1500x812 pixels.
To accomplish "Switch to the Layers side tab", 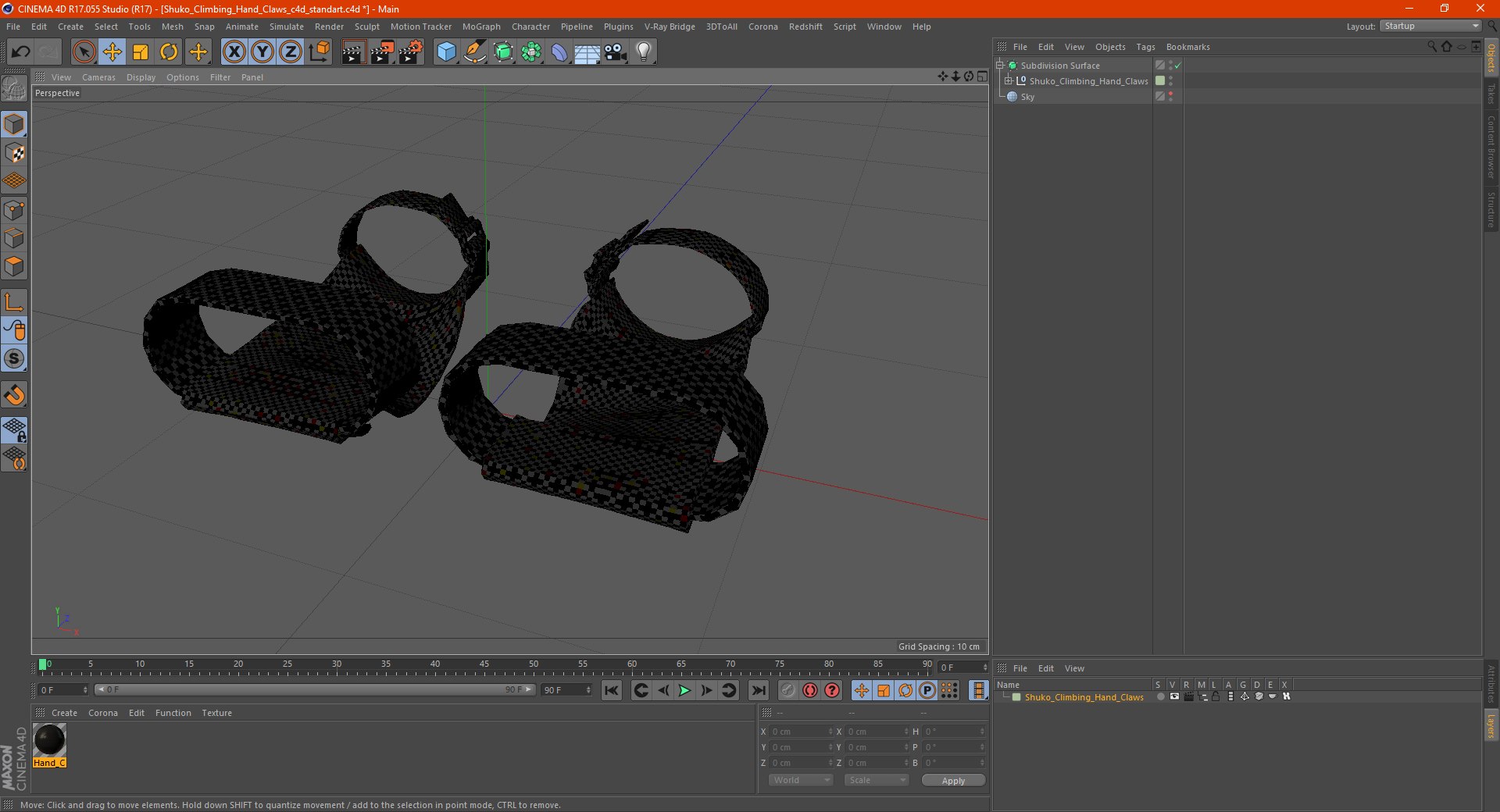I will pos(1491,725).
